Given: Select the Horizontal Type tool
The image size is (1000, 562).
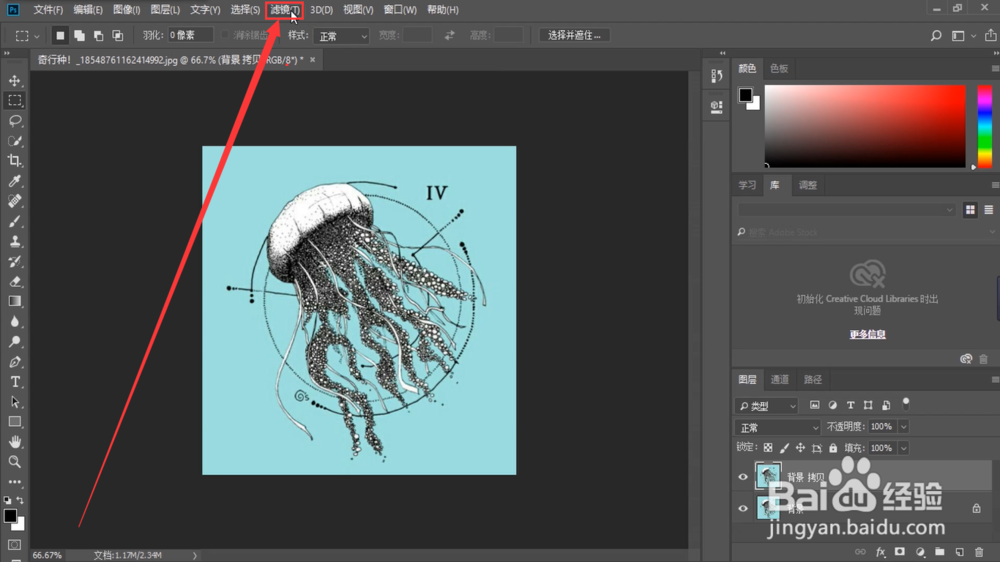Looking at the screenshot, I should [x=15, y=381].
